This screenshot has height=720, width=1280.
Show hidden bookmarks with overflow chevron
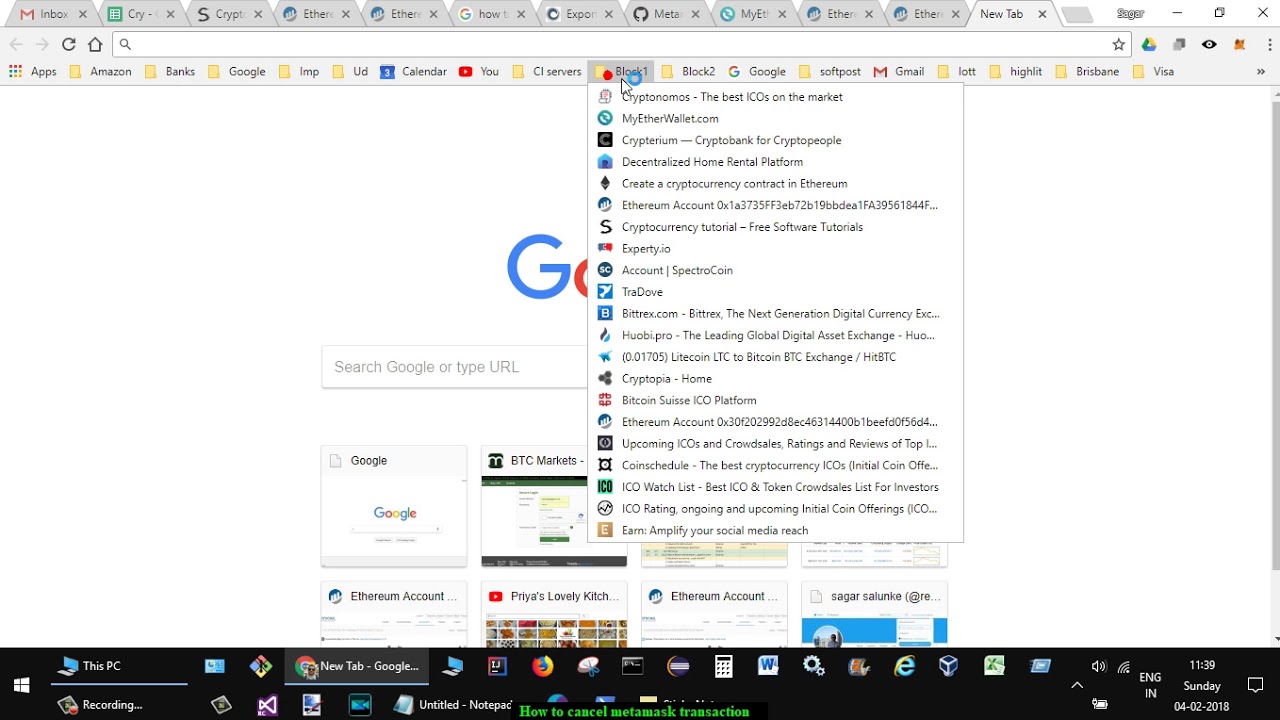[x=1259, y=72]
